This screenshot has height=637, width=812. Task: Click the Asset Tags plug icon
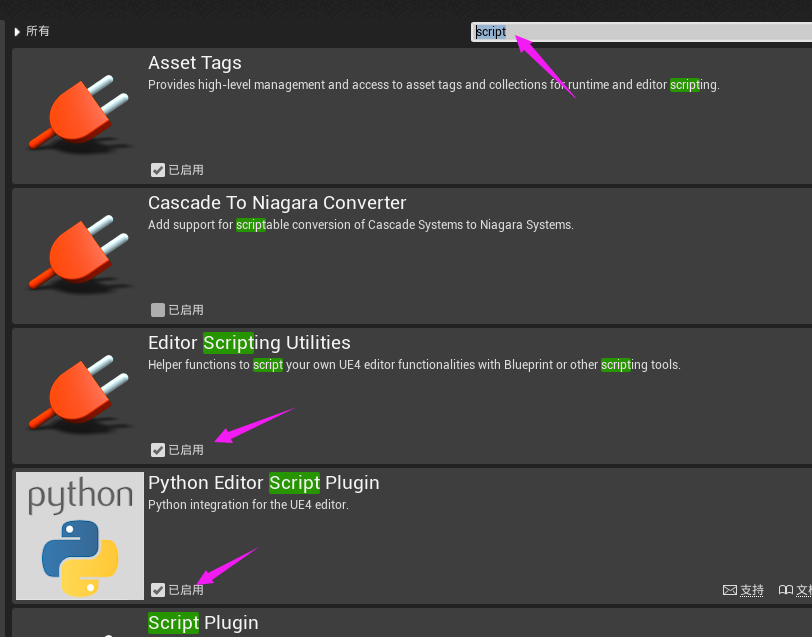coord(80,113)
